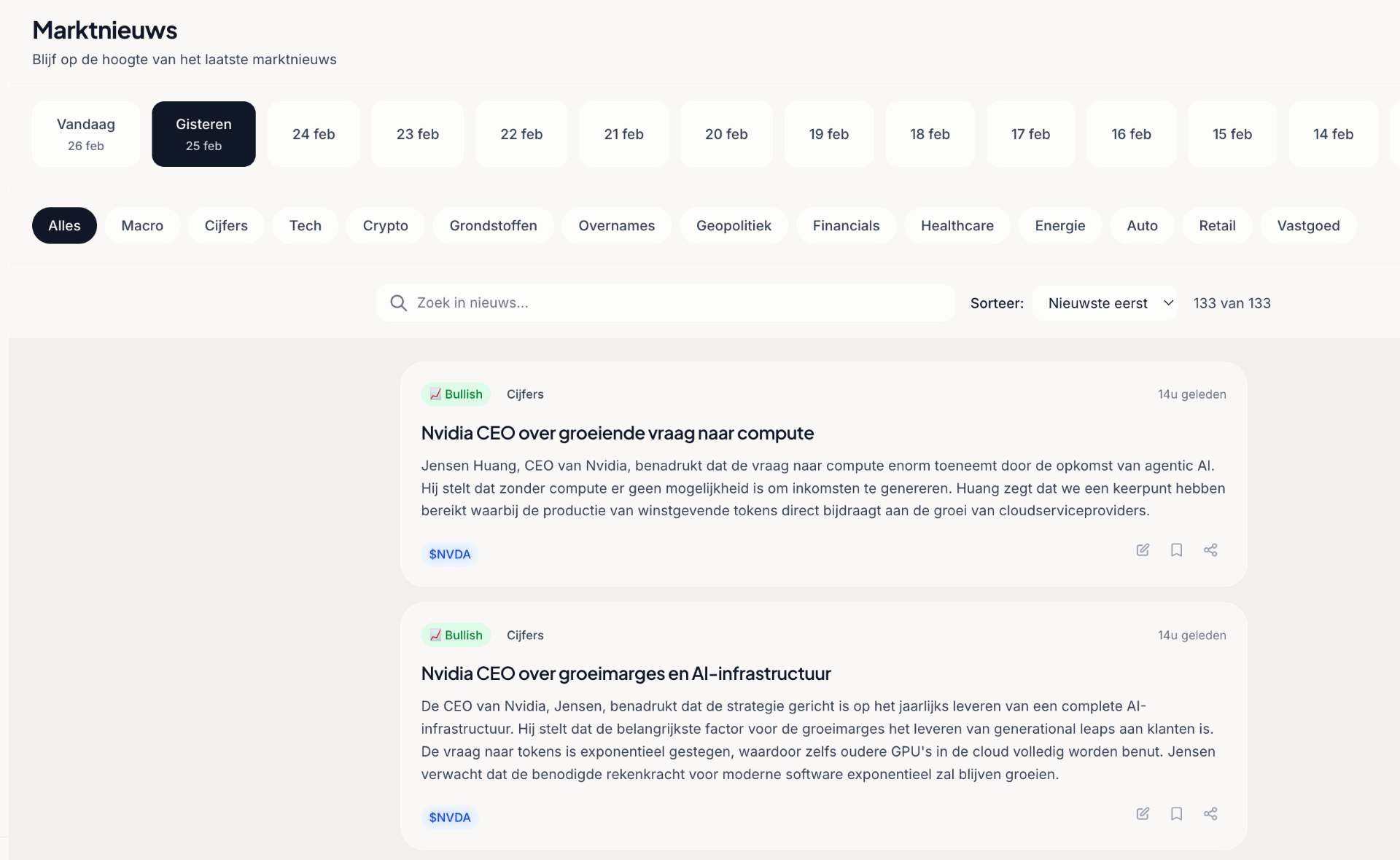
Task: Open the $NVDA ticker link
Action: pyautogui.click(x=450, y=554)
